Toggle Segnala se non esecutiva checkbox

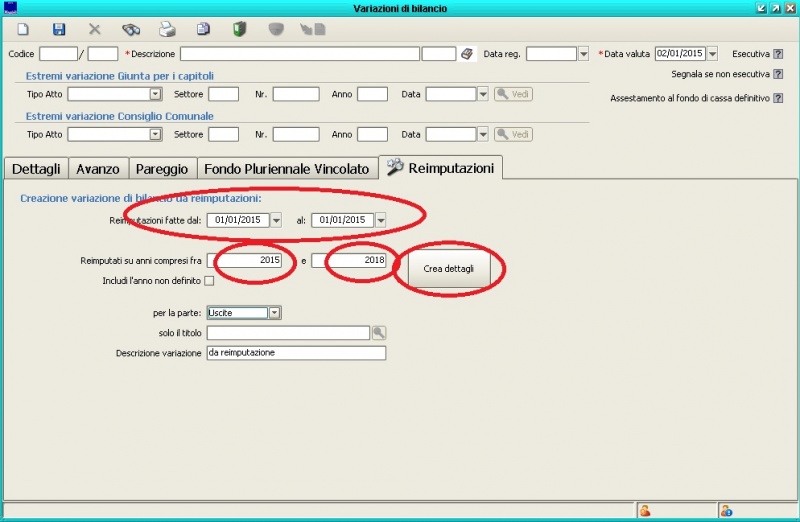(x=778, y=74)
